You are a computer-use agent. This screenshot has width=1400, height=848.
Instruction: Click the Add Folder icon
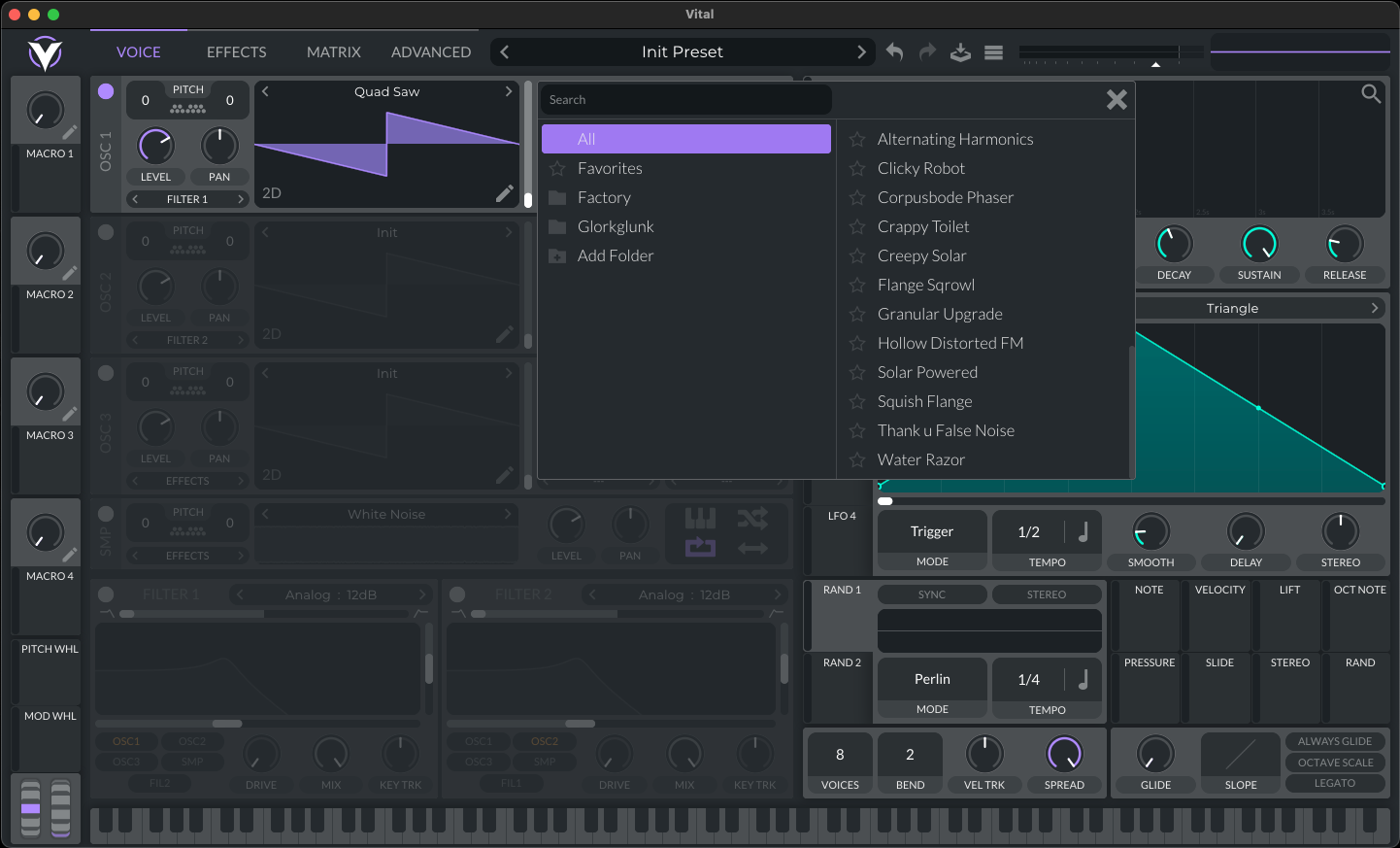557,256
